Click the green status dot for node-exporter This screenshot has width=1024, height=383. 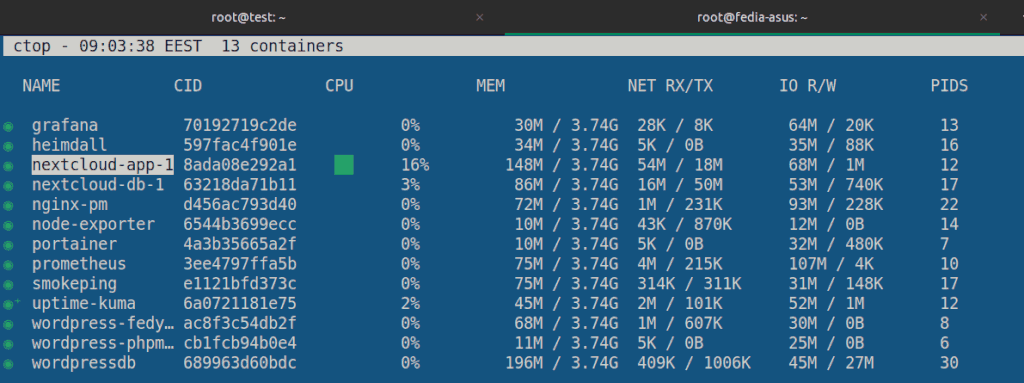8,225
